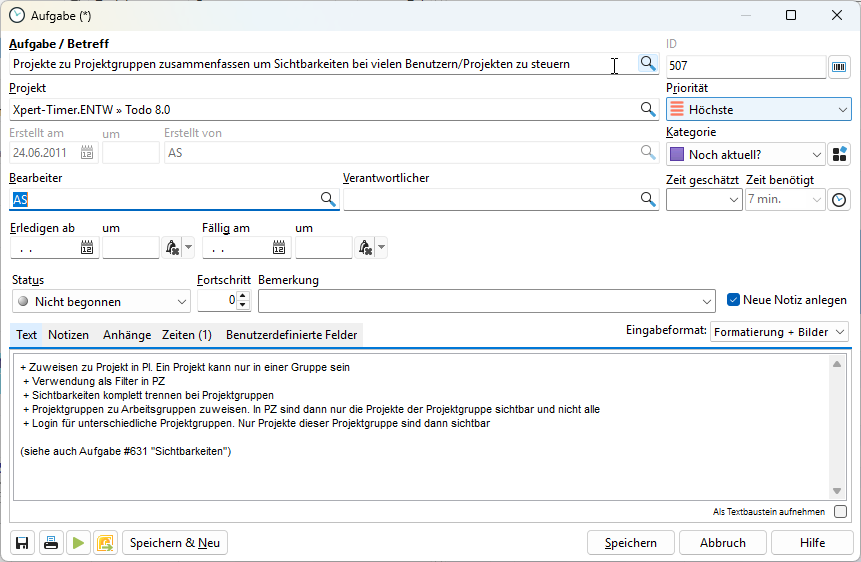Switch to the Notizen tab
Image resolution: width=861 pixels, height=562 pixels.
[x=68, y=335]
